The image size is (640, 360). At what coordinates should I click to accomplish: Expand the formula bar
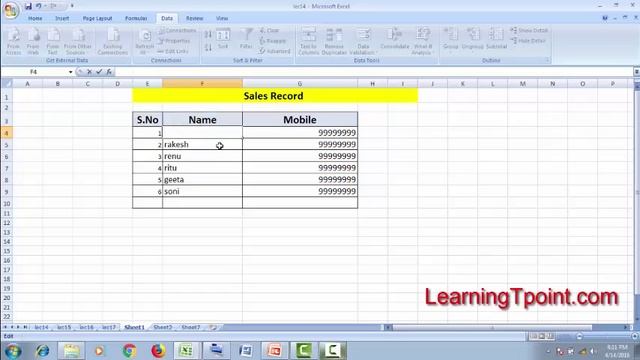tap(636, 72)
